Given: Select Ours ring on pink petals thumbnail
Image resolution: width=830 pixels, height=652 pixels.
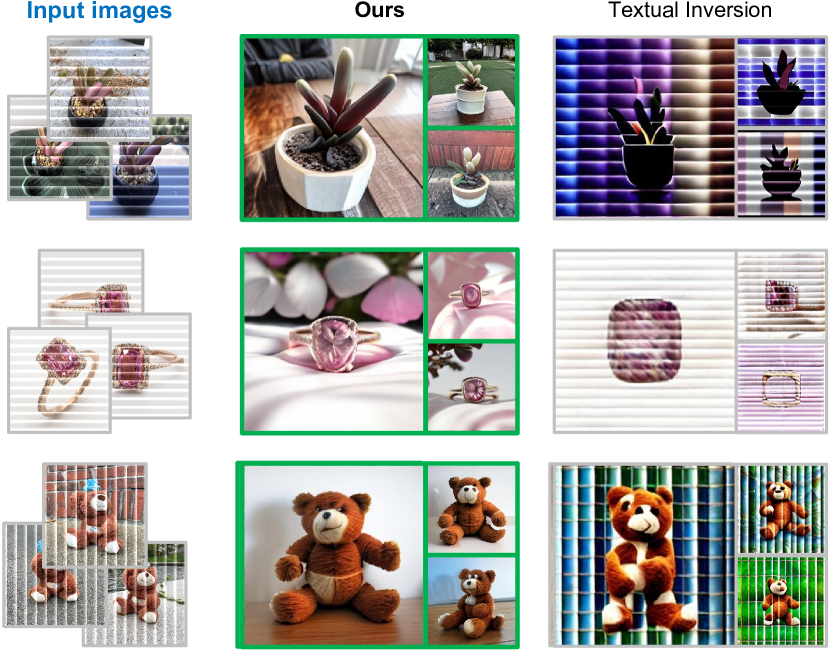Looking at the screenshot, I should (x=472, y=295).
